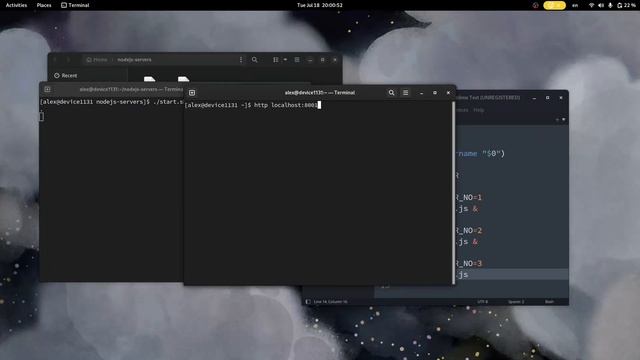
Task: Click the _NO=3 code line in Sublime
Action: tap(469, 264)
